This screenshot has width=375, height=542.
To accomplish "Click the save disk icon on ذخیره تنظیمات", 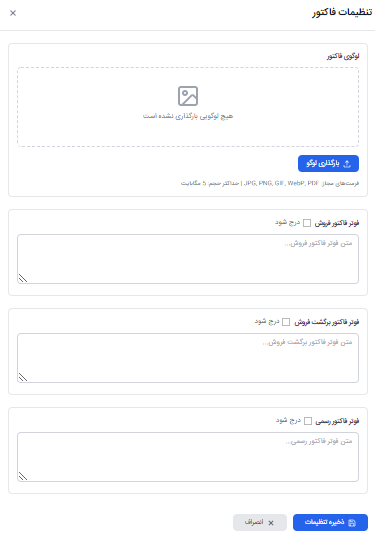I will tap(352, 523).
